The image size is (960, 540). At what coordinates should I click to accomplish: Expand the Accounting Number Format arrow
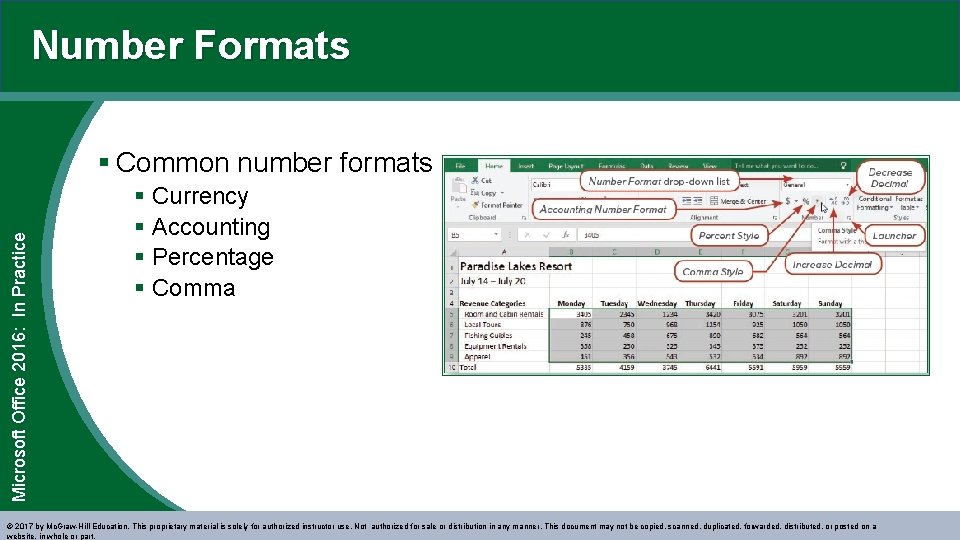pyautogui.click(x=796, y=201)
